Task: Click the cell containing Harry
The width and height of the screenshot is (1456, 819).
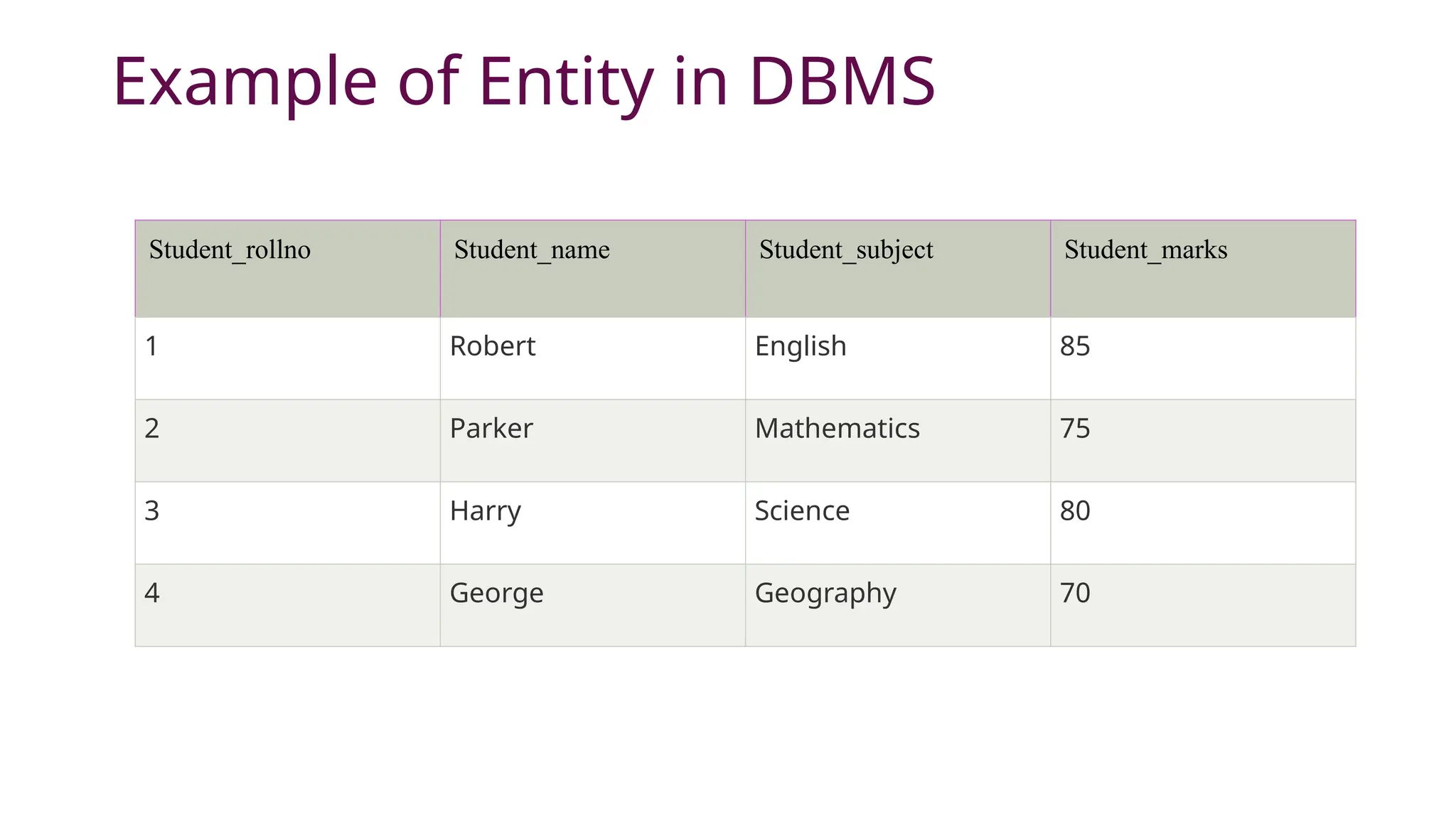Action: tap(592, 523)
